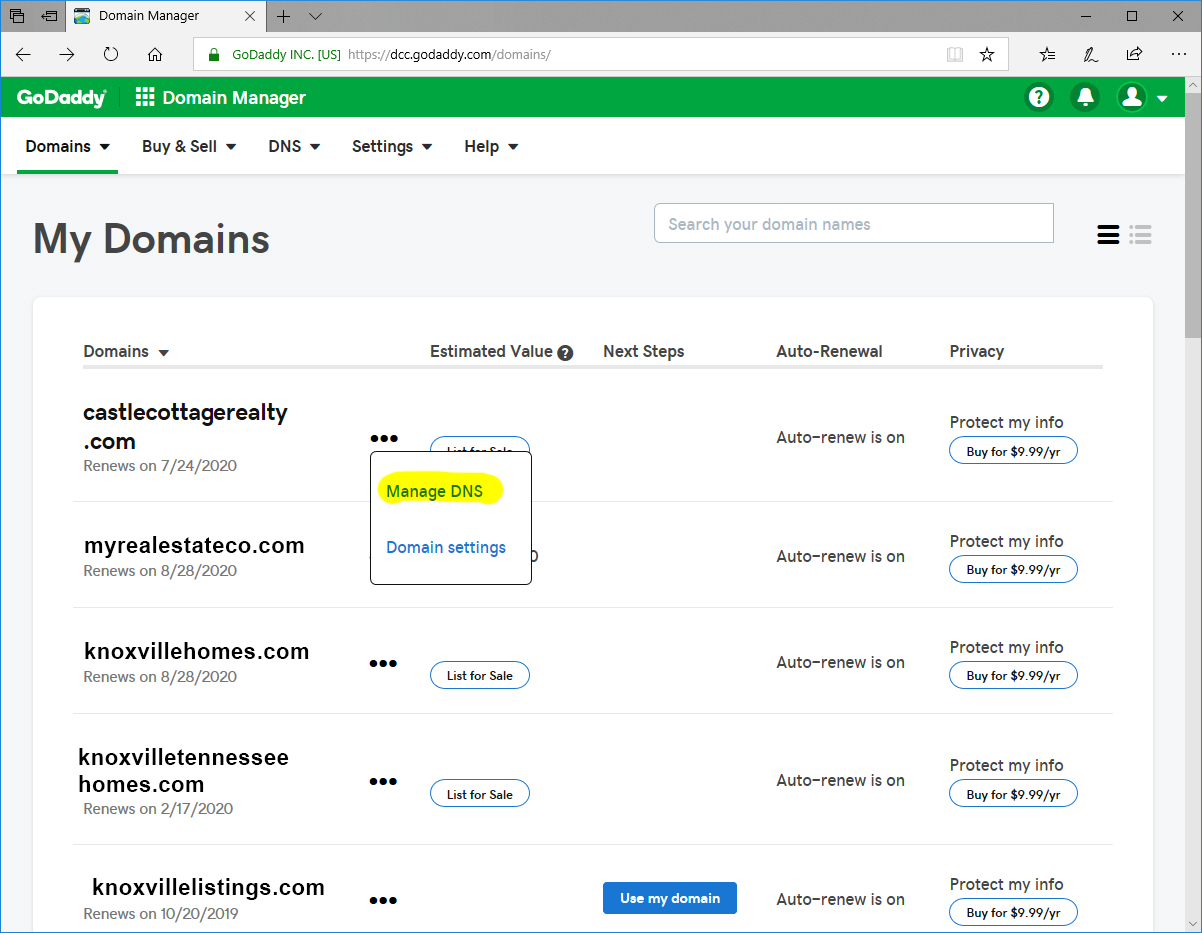Buy privacy for knoxvillehomes.com
Viewport: 1202px width, 933px height.
point(1013,676)
